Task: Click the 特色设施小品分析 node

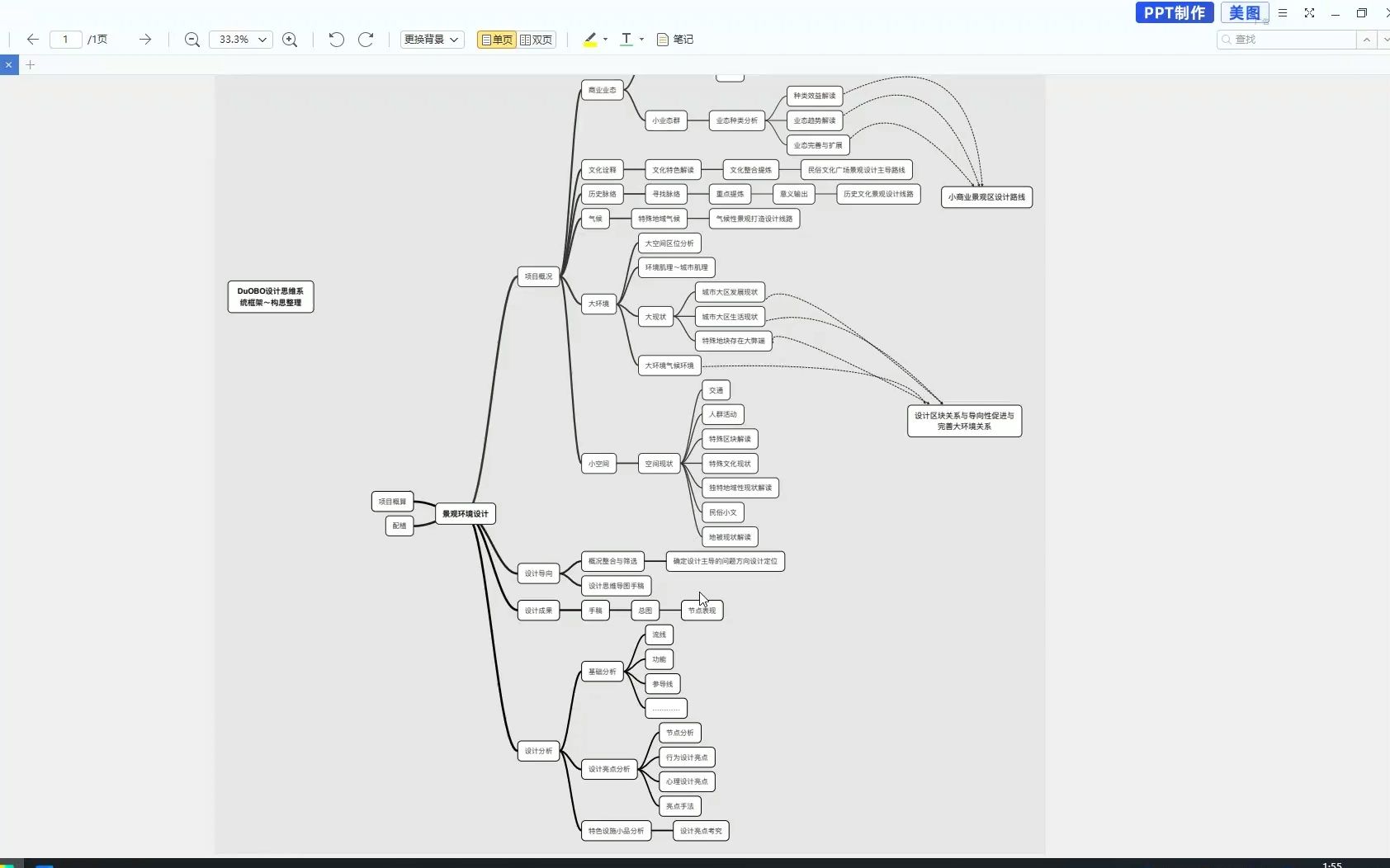Action: pos(616,831)
